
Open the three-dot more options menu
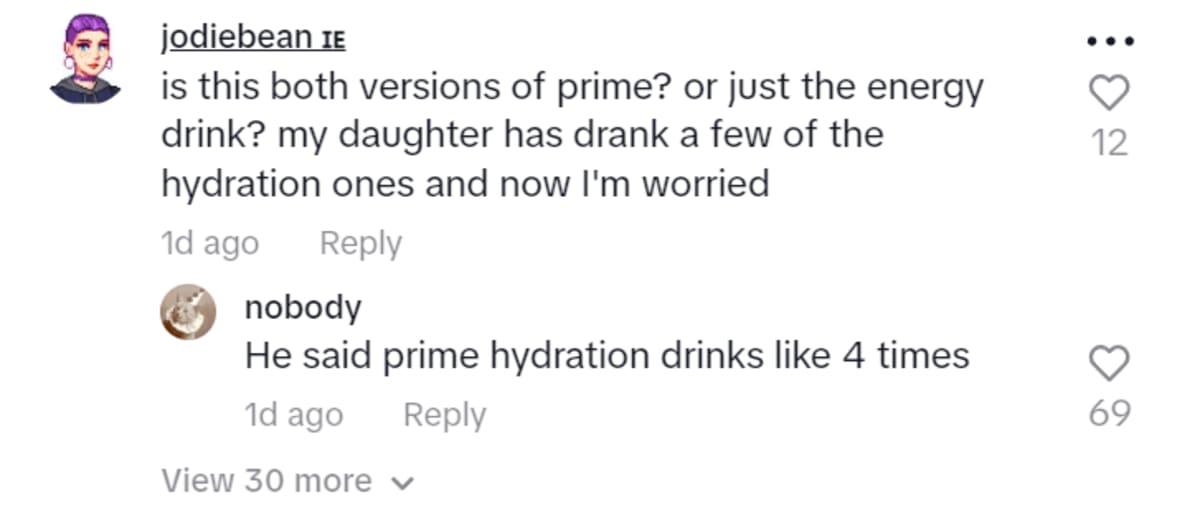(1108, 42)
